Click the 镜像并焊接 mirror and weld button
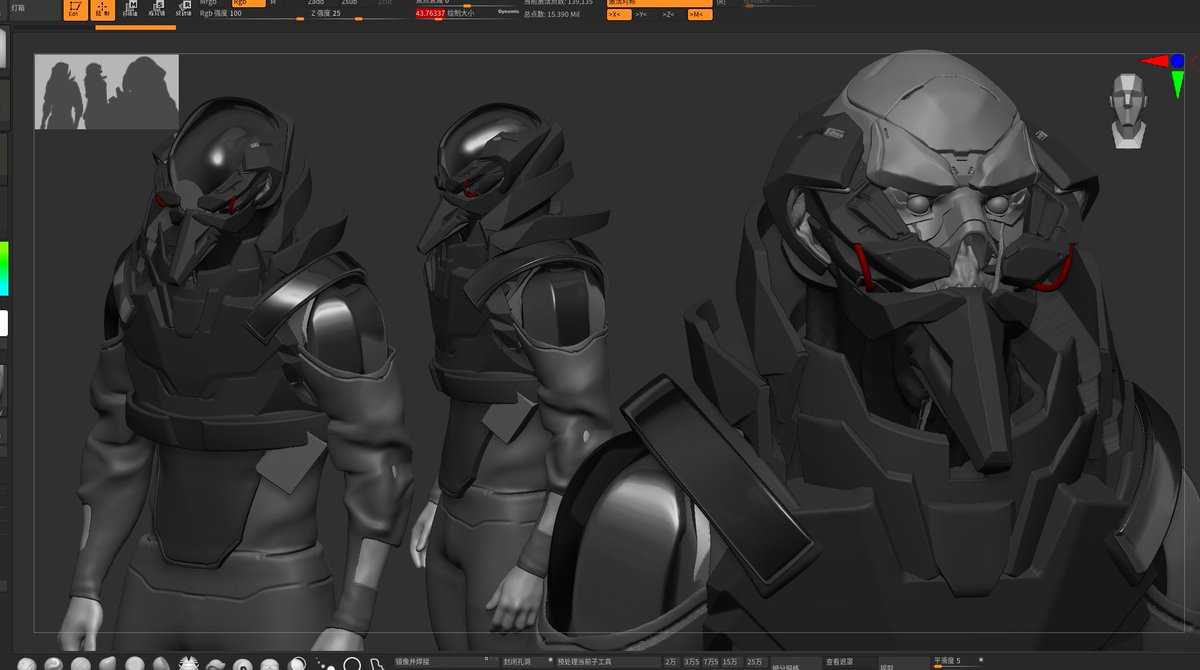 tap(447, 661)
